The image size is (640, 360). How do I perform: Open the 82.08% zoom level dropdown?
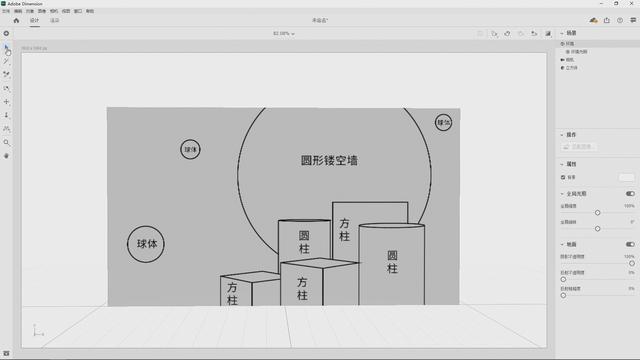pos(284,33)
